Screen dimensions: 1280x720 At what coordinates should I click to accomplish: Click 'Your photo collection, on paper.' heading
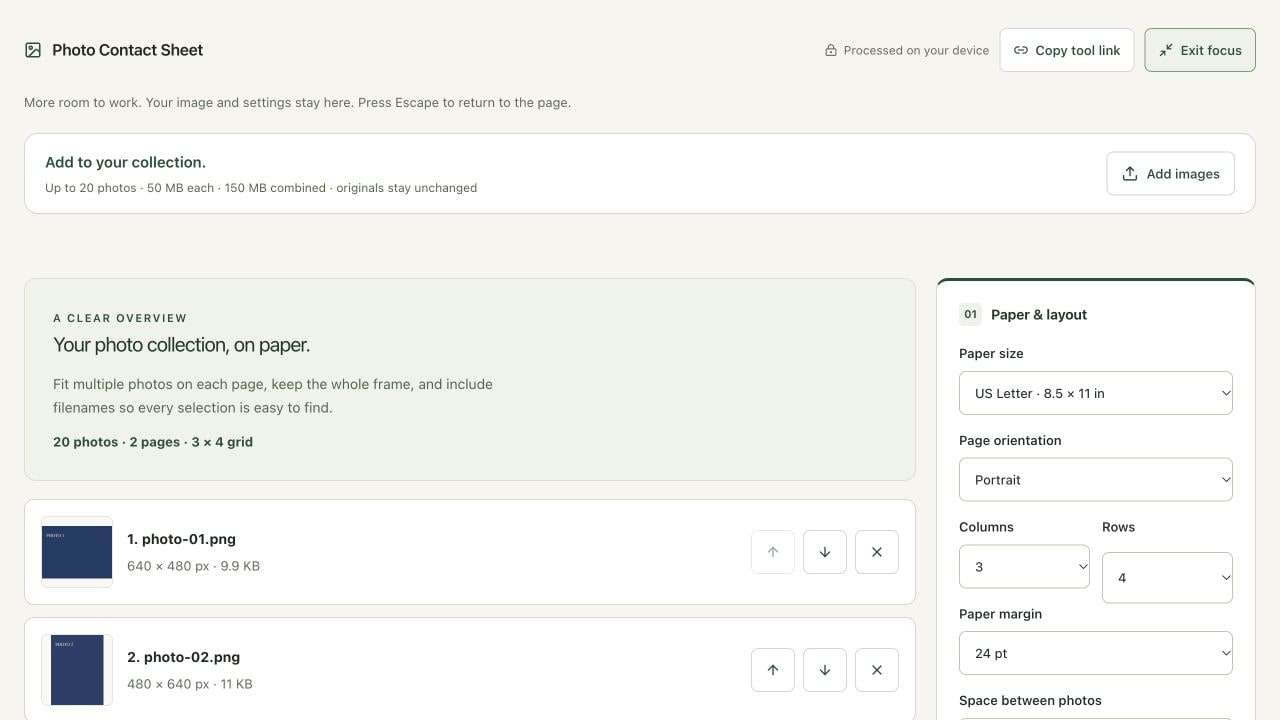click(x=181, y=345)
